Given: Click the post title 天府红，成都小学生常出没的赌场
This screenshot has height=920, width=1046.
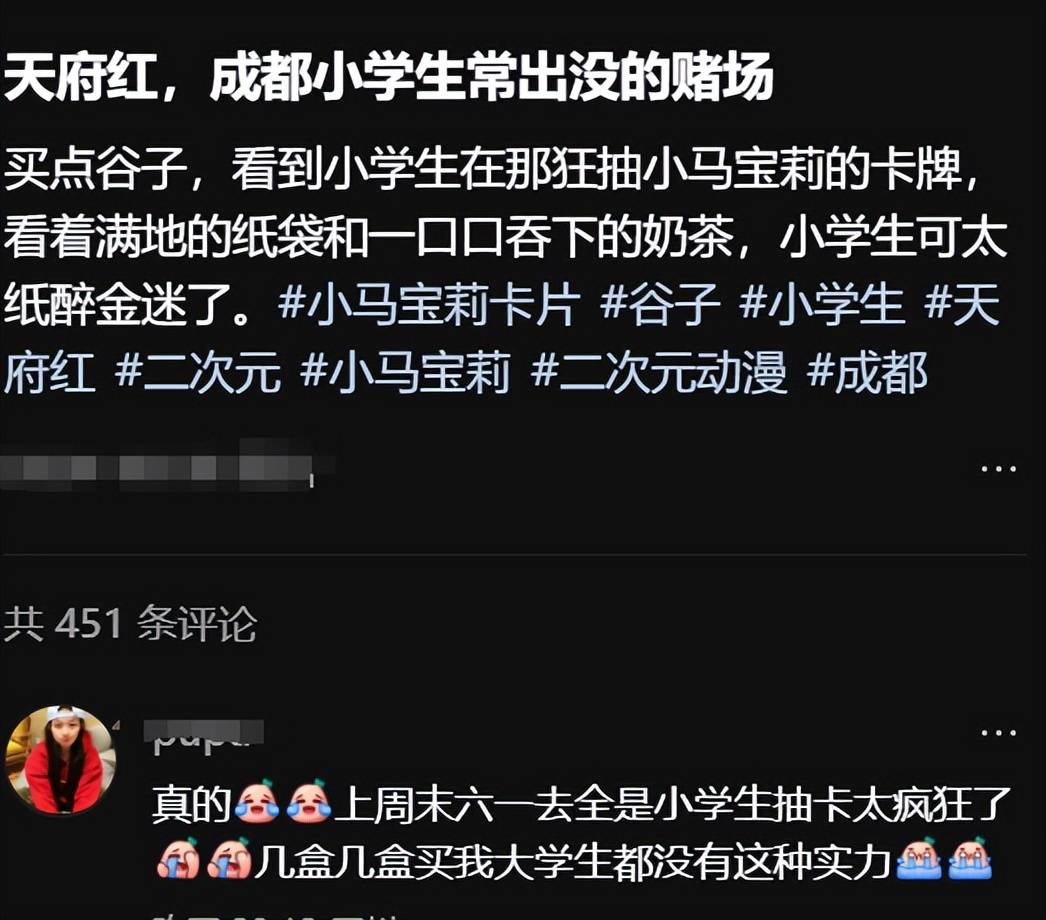Looking at the screenshot, I should (388, 78).
